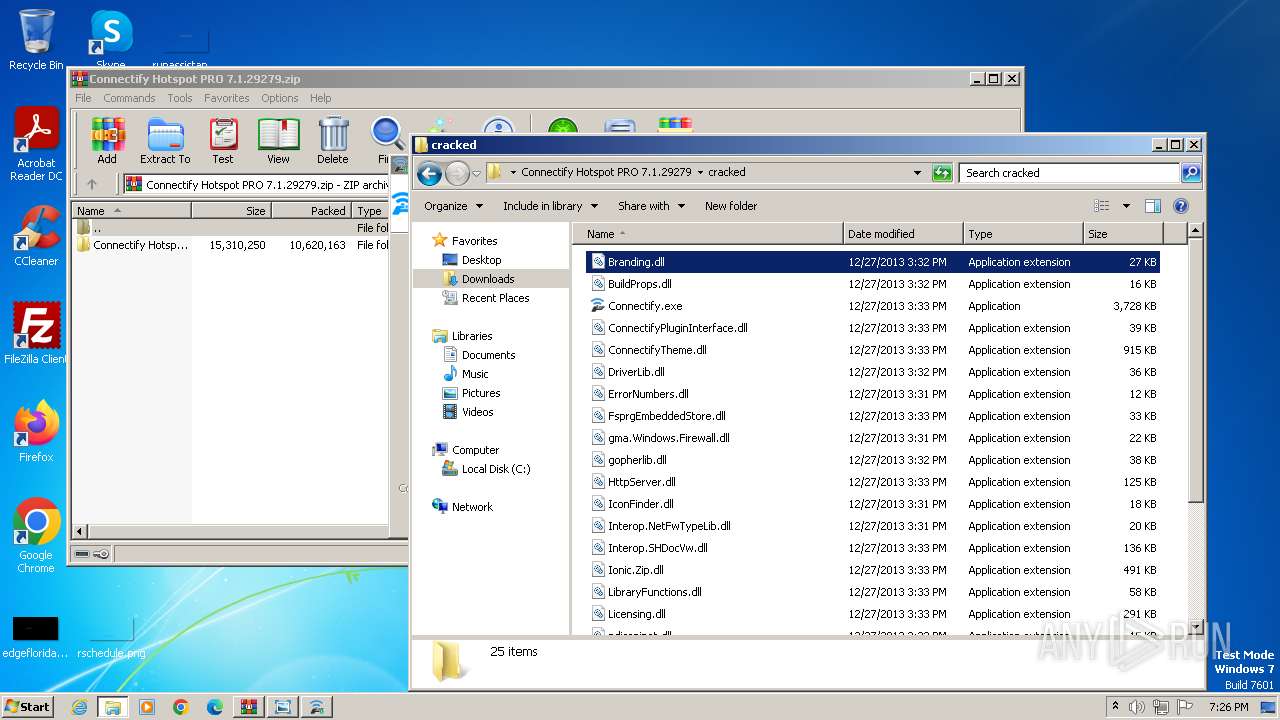Select Downloads in navigation pane
Screen dimensions: 1280x720
coord(488,279)
